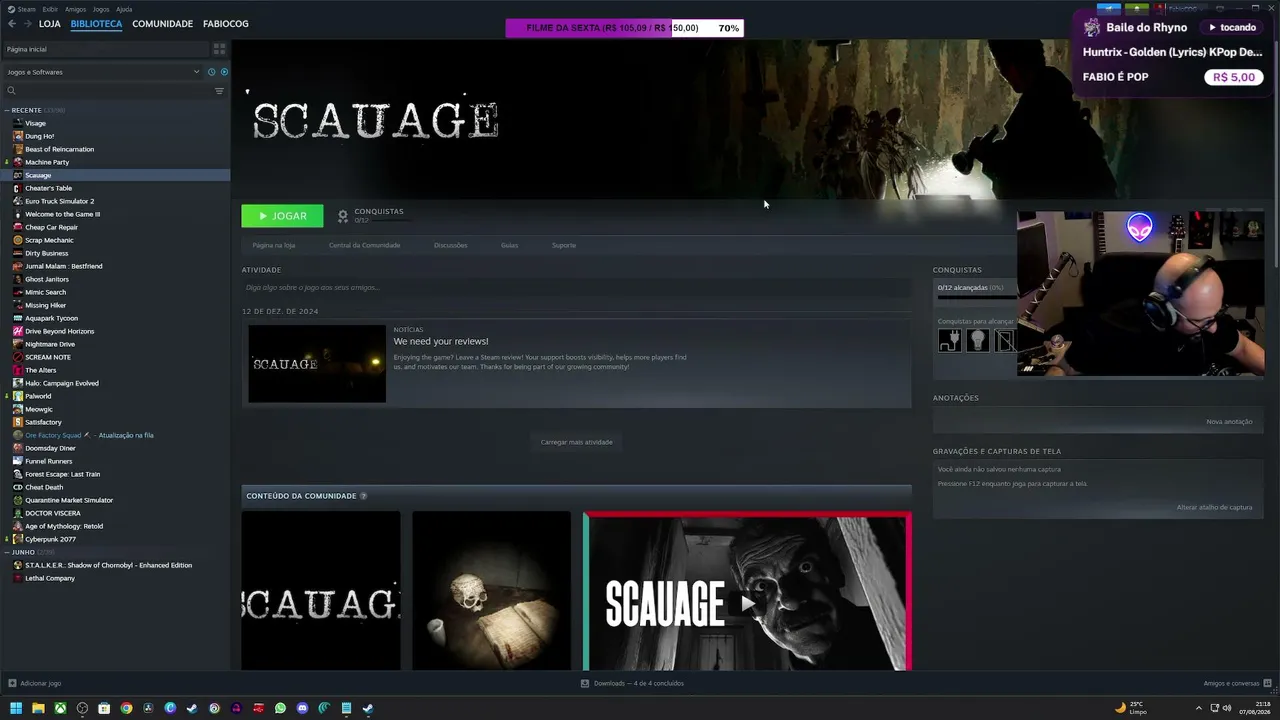Switch library to grid collections view
The width and height of the screenshot is (1280, 720).
pyautogui.click(x=219, y=49)
